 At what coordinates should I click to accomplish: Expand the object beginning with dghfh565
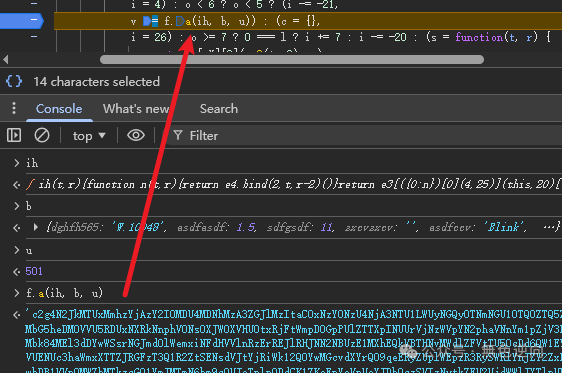(x=35, y=227)
